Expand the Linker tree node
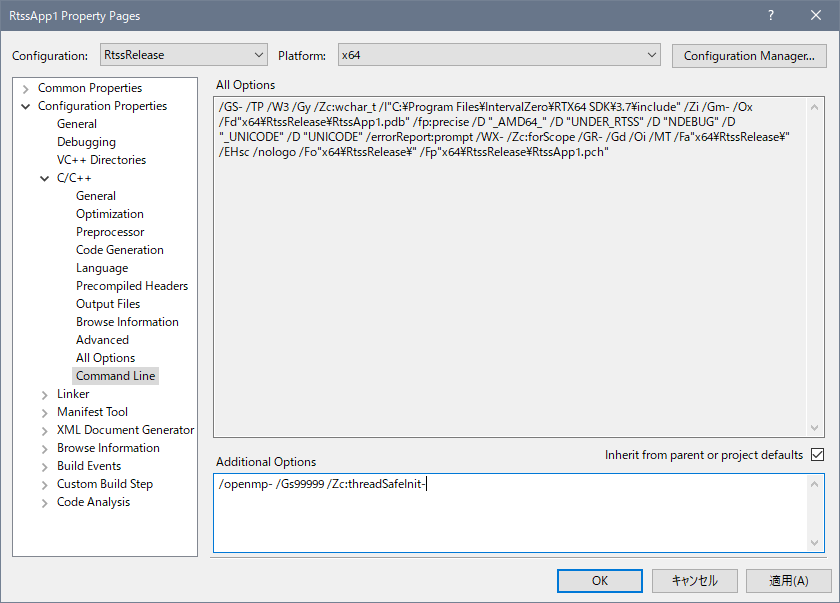Image resolution: width=840 pixels, height=603 pixels. click(46, 393)
